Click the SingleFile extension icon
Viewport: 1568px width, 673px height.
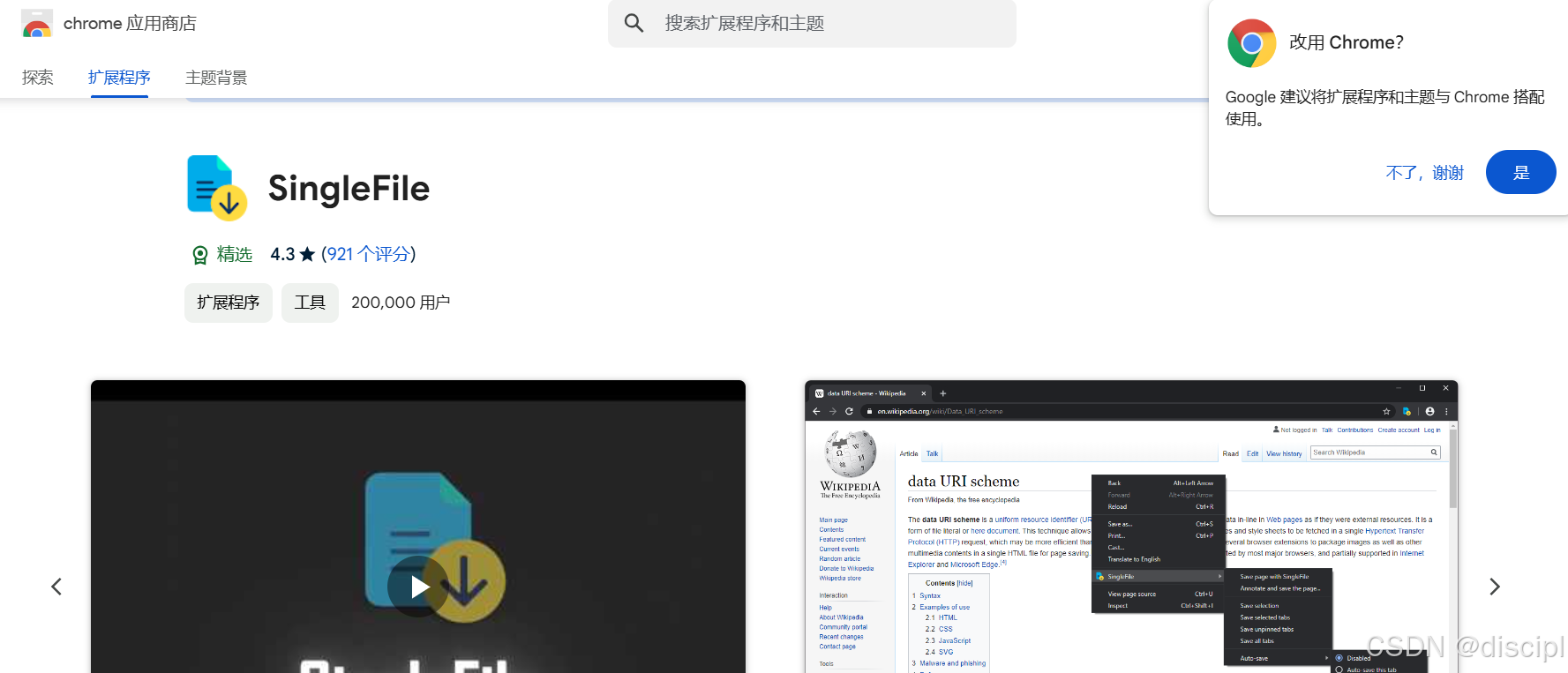[x=217, y=188]
